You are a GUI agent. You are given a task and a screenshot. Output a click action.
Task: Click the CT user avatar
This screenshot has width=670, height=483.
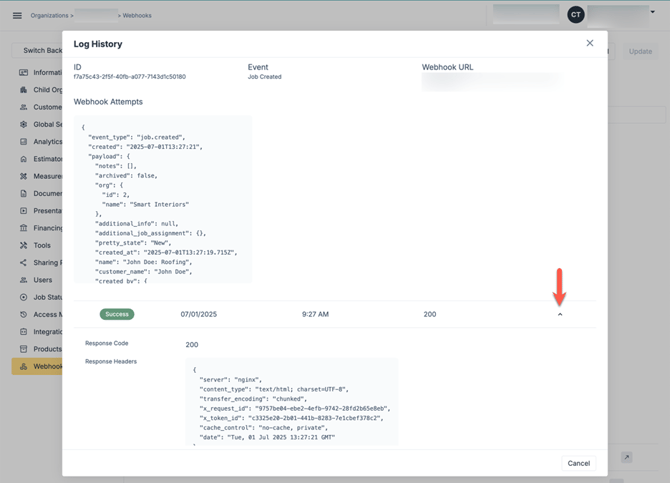(x=575, y=15)
